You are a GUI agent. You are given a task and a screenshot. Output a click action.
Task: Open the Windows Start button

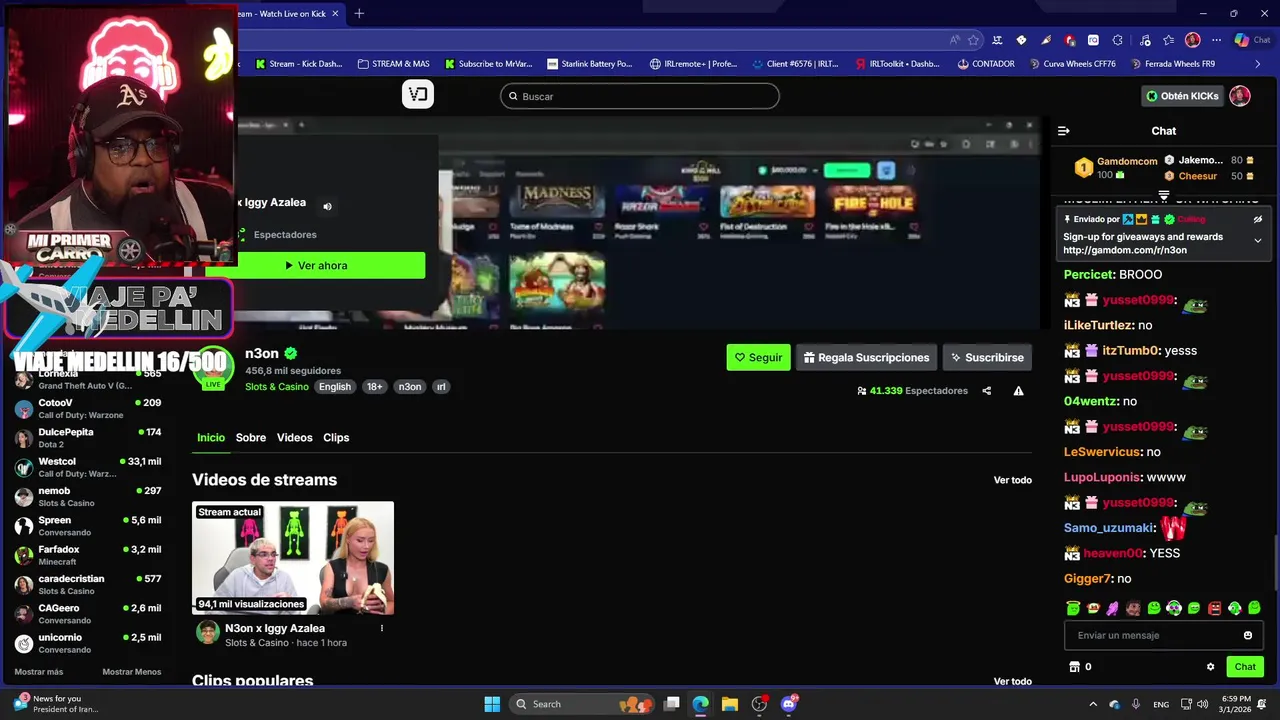[492, 704]
